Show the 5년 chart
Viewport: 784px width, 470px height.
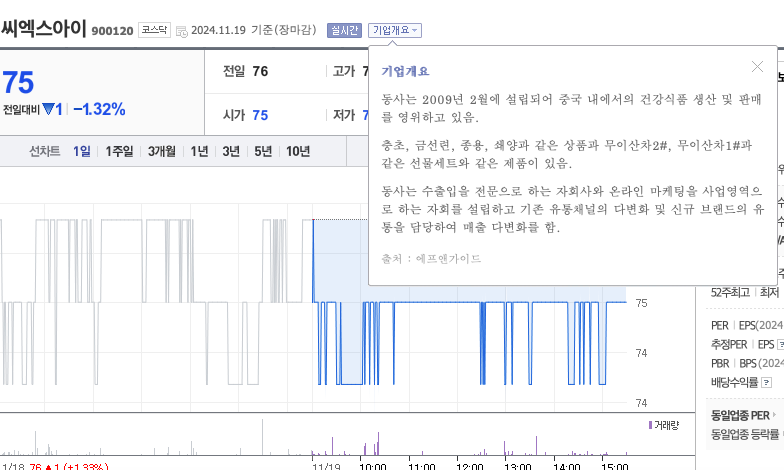click(x=263, y=151)
